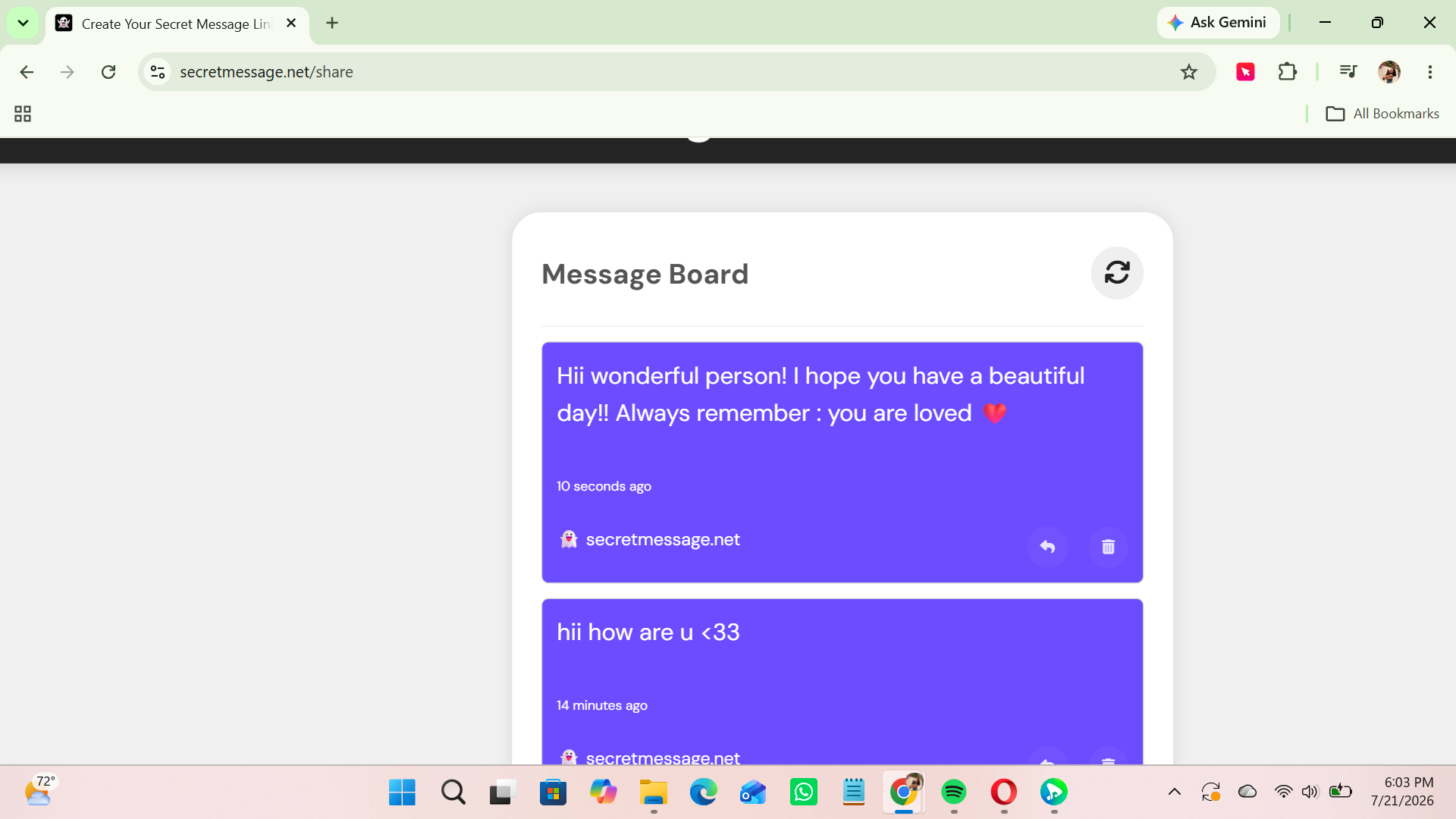This screenshot has width=1456, height=819.
Task: Show hidden system tray icons
Action: (x=1174, y=792)
